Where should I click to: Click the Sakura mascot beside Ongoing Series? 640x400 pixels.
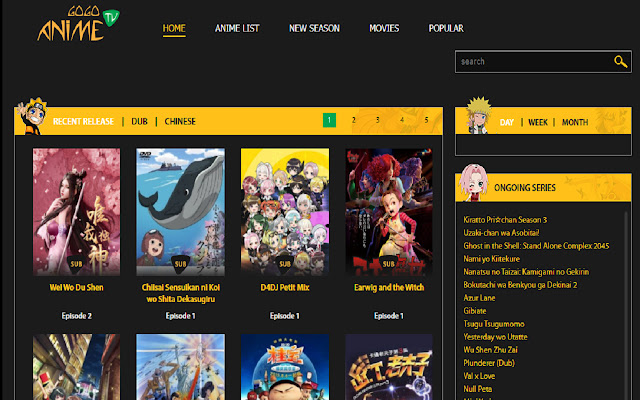[473, 182]
